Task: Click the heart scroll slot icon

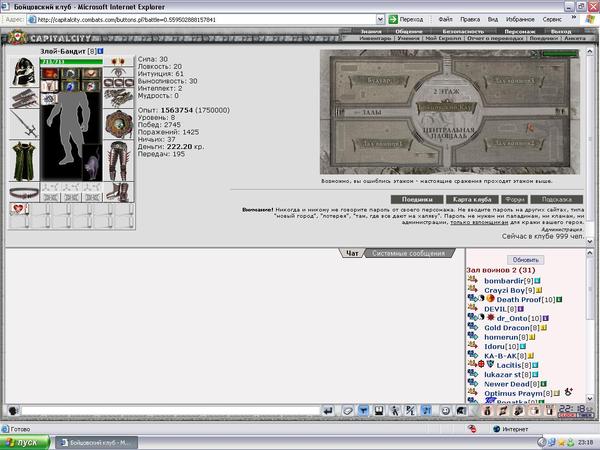Action: [18, 209]
